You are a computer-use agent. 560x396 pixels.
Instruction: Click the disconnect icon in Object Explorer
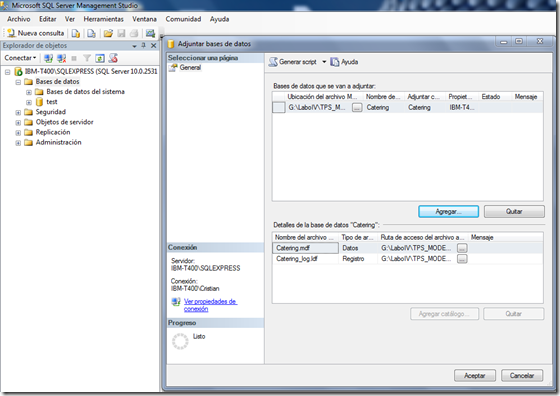pos(61,58)
